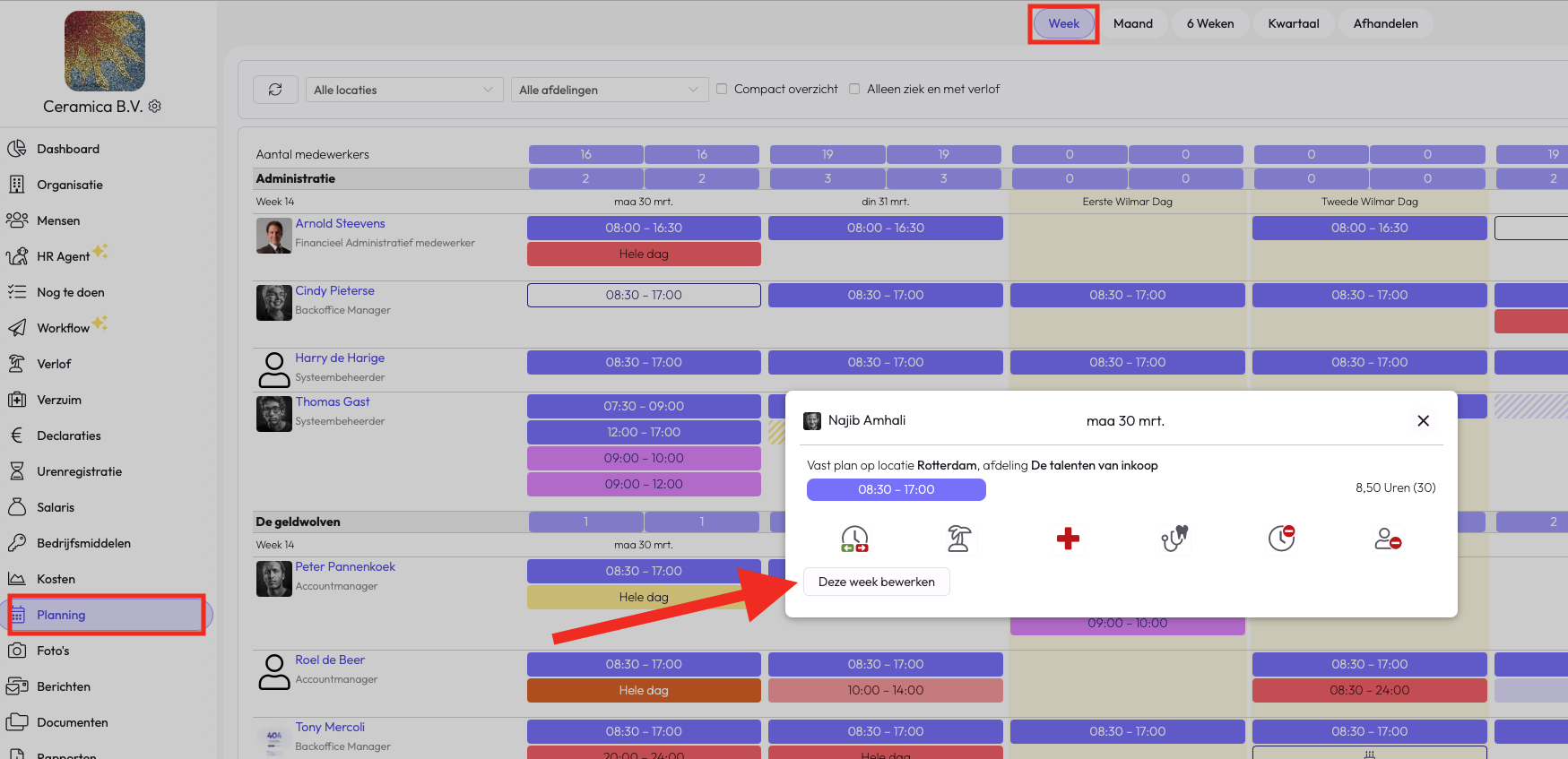Screen dimensions: 1568x759
Task: Click the clock with minus icon
Action: pyautogui.click(x=1282, y=539)
